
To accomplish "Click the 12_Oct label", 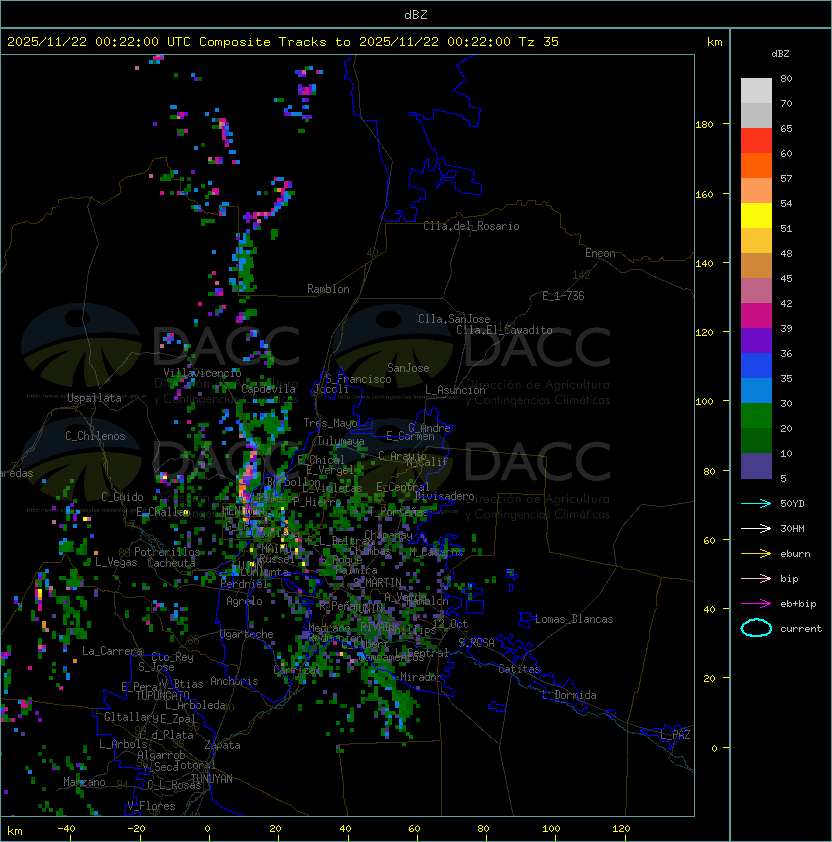I will (450, 625).
